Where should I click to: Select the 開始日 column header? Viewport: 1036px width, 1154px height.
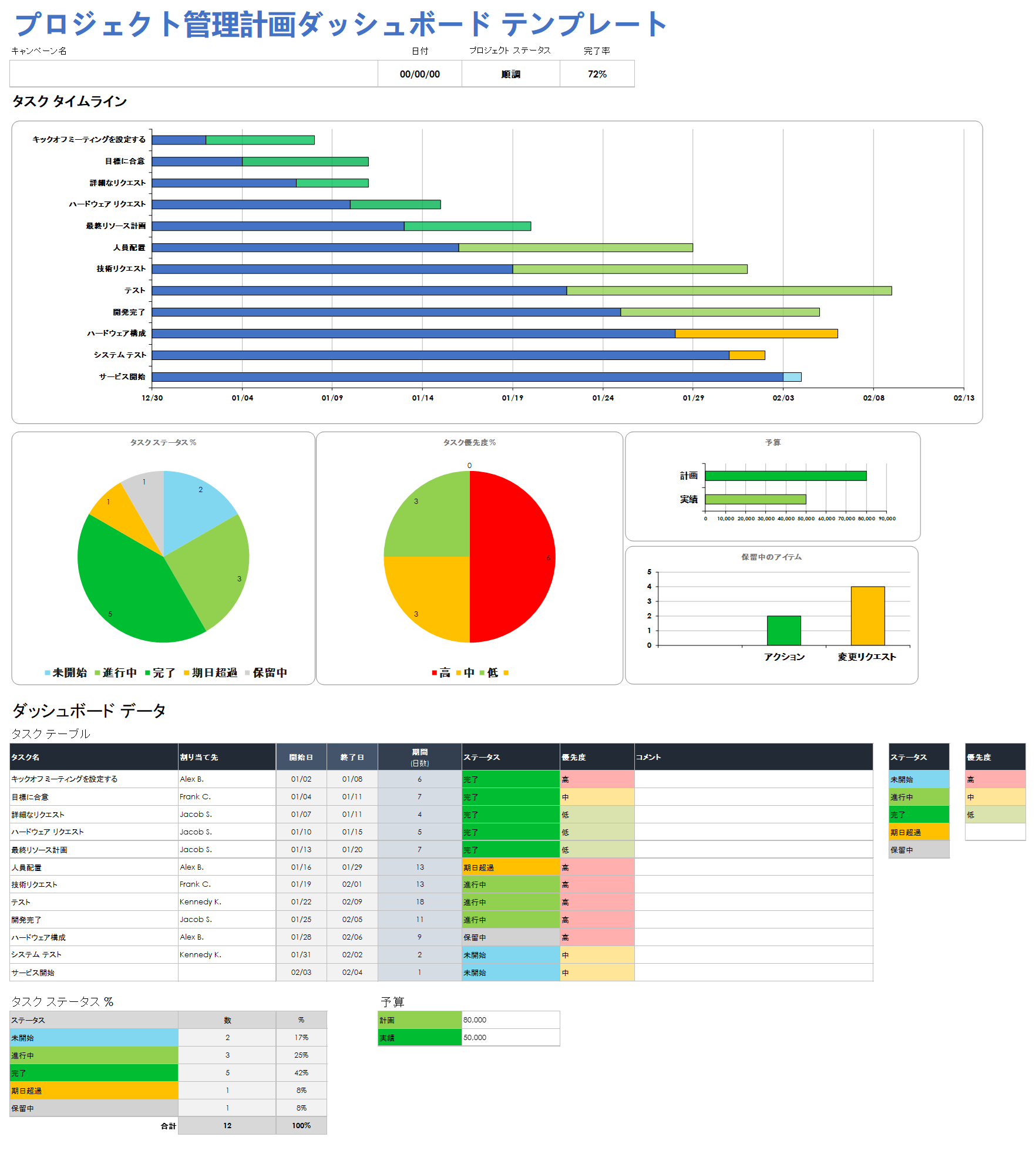(301, 757)
